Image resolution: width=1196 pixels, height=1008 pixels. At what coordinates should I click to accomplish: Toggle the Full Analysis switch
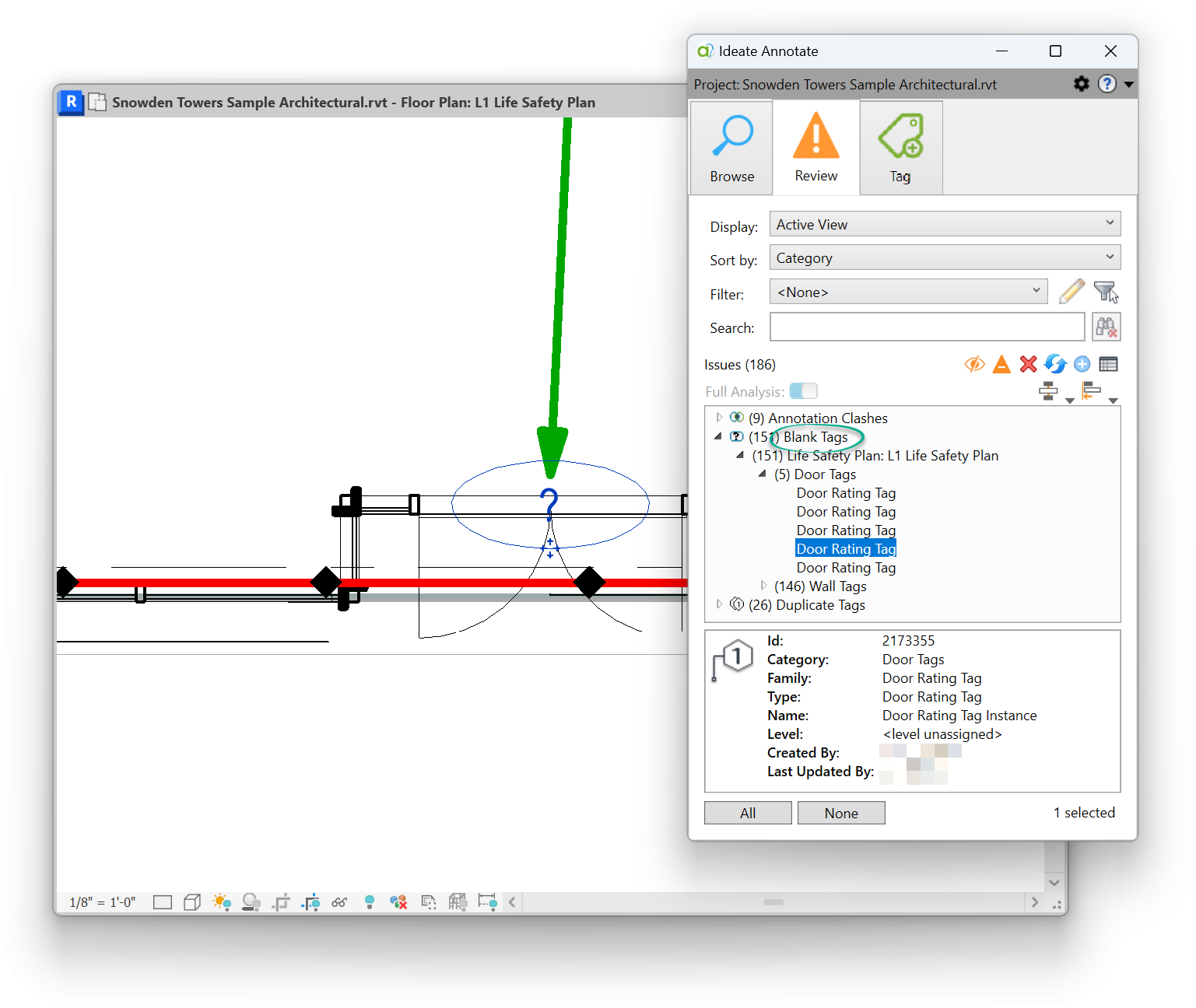pos(803,391)
